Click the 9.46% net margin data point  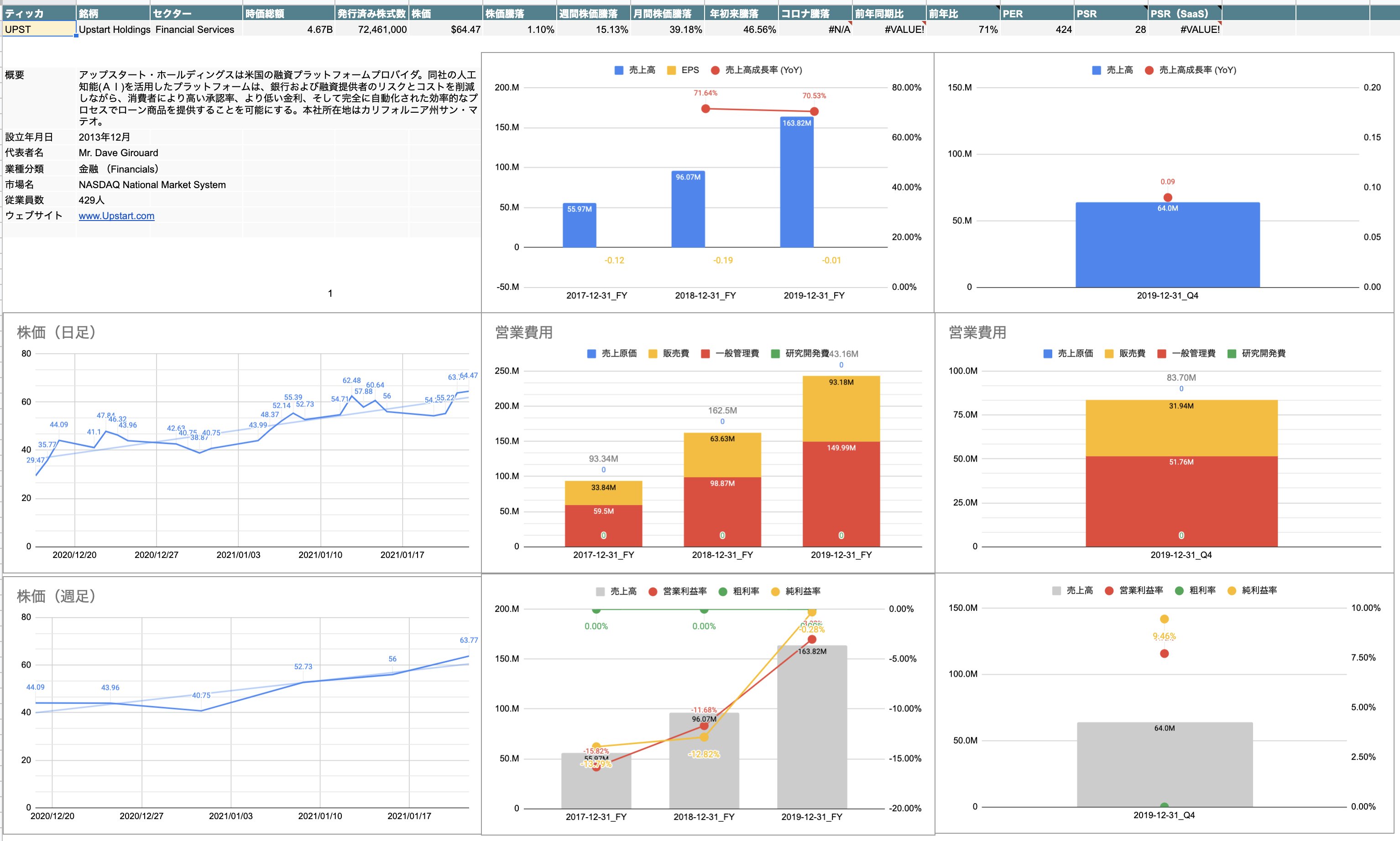coord(1165,620)
